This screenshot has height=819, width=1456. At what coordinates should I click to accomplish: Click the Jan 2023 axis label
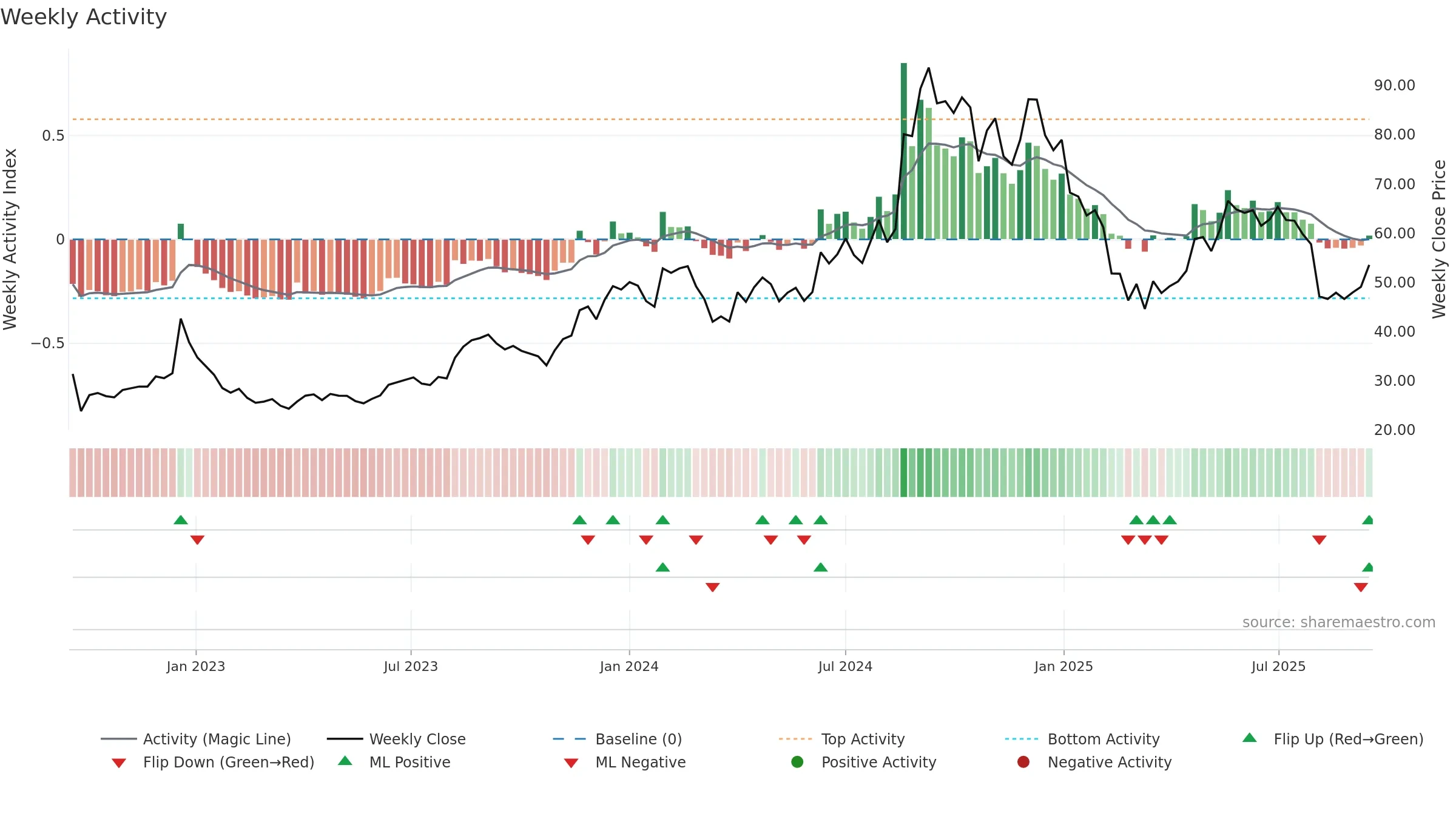tap(196, 667)
